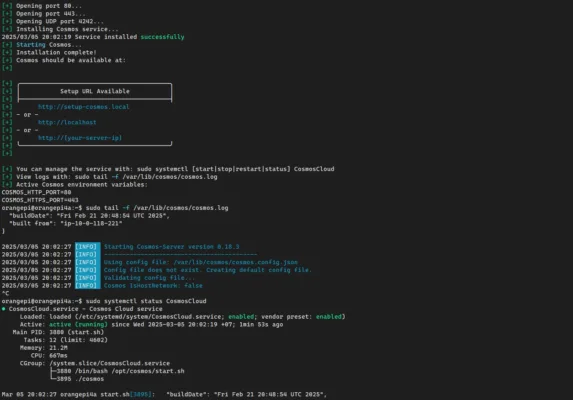The image size is (573, 400).
Task: Click the COSMOS_HTTP_PORT=80 variable line
Action: [37, 192]
